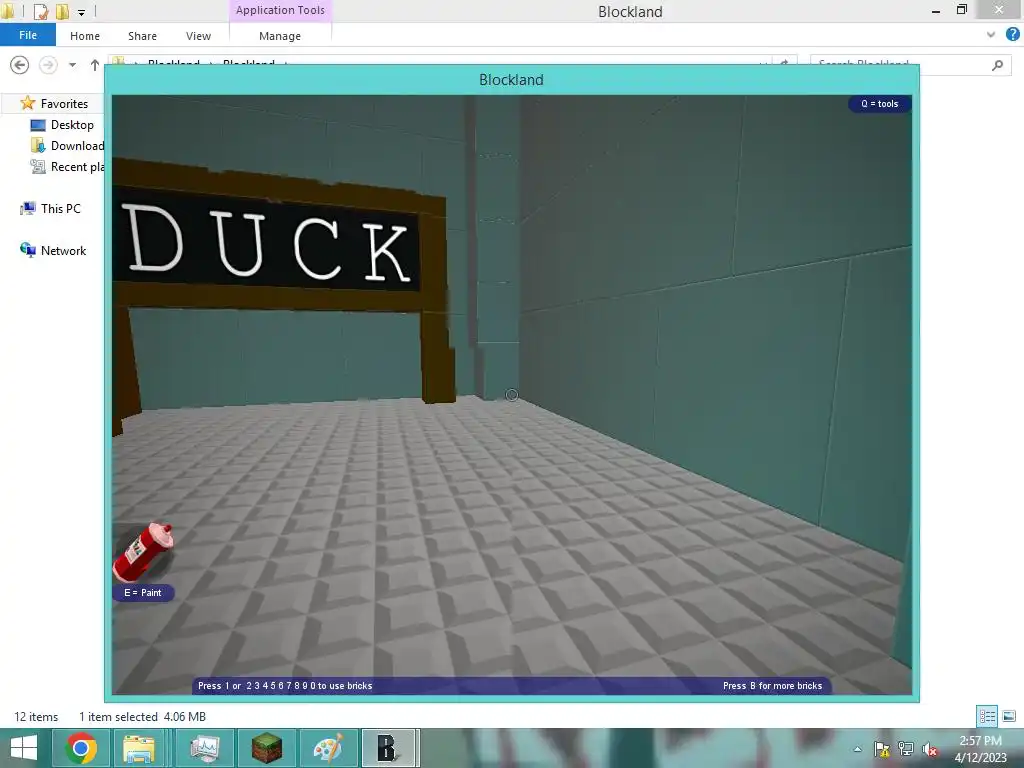1024x768 pixels.
Task: Switch to Details view icon in status bar
Action: tap(987, 716)
